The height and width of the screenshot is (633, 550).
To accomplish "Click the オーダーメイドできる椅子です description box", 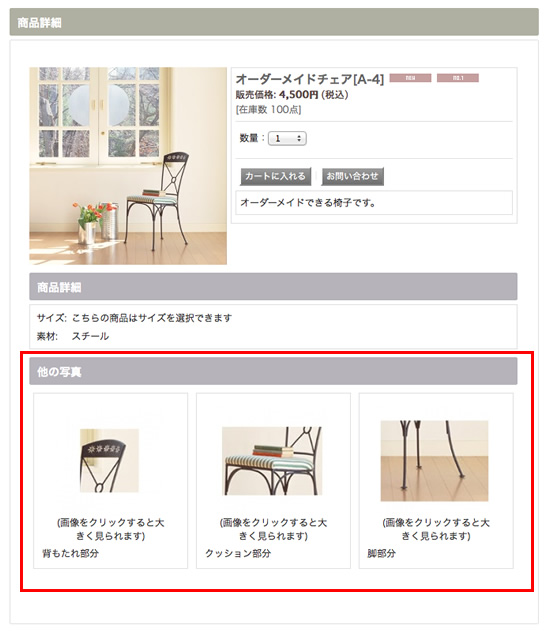I will 374,203.
